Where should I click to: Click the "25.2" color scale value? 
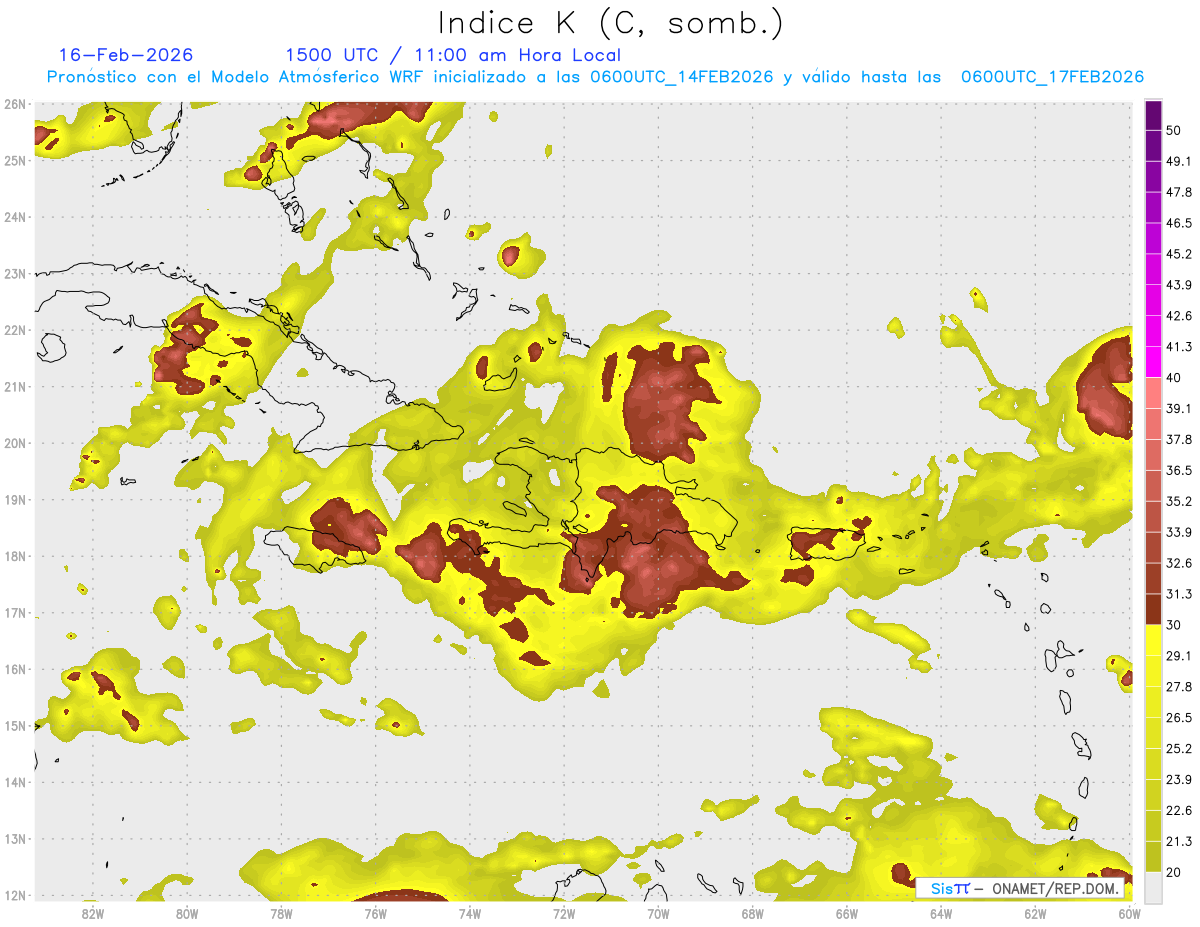1178,749
